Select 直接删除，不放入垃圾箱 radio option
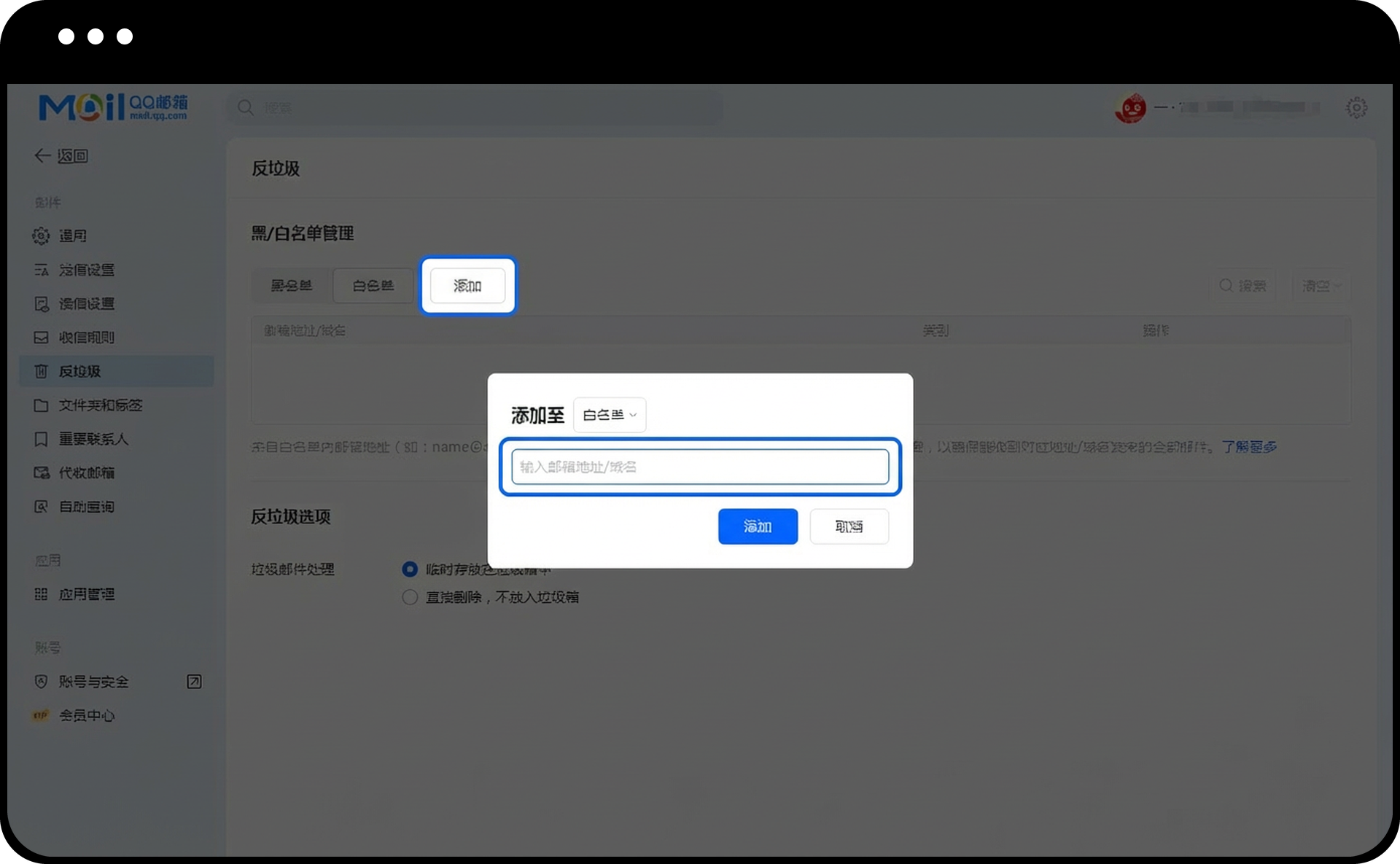Viewport: 1400px width, 864px height. [x=410, y=597]
